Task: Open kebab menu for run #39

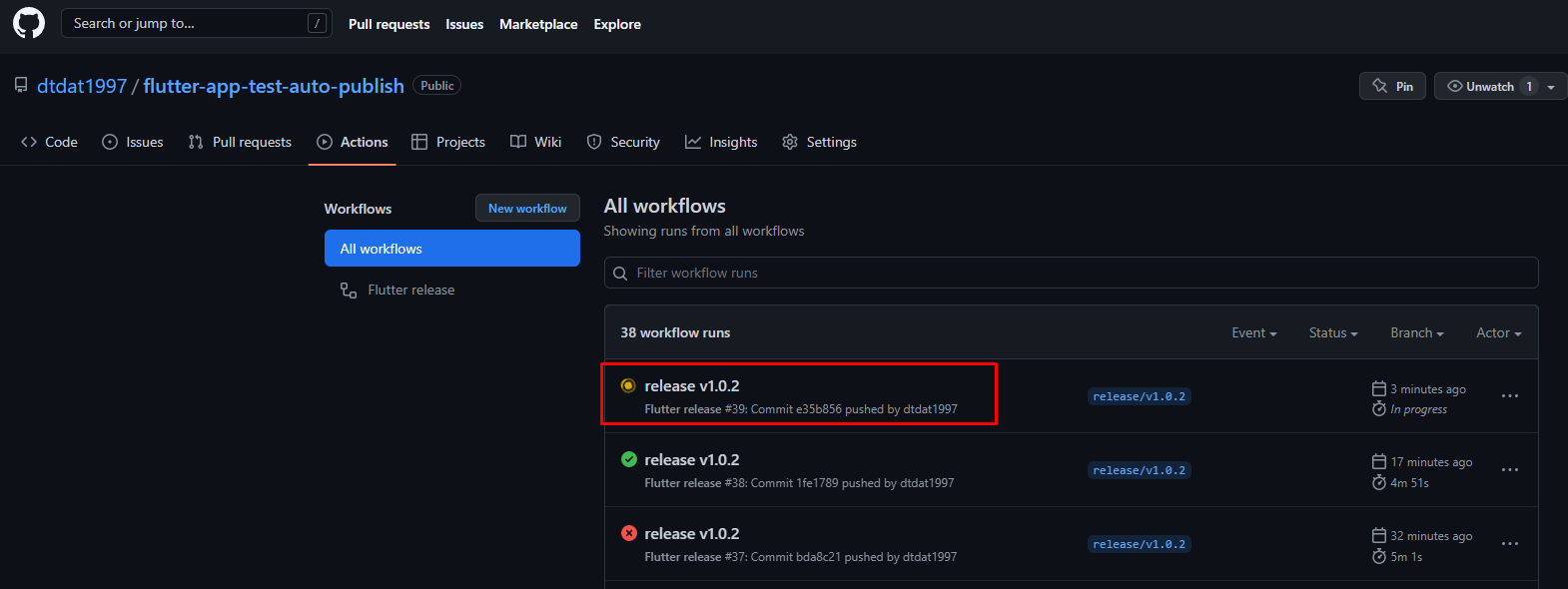Action: pyautogui.click(x=1509, y=396)
